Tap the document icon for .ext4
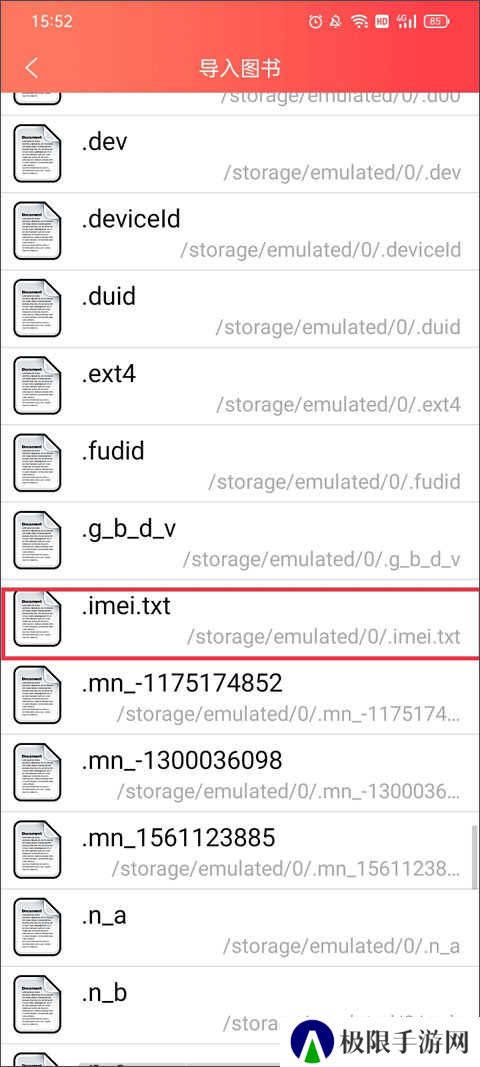This screenshot has width=480, height=1067. coord(38,385)
